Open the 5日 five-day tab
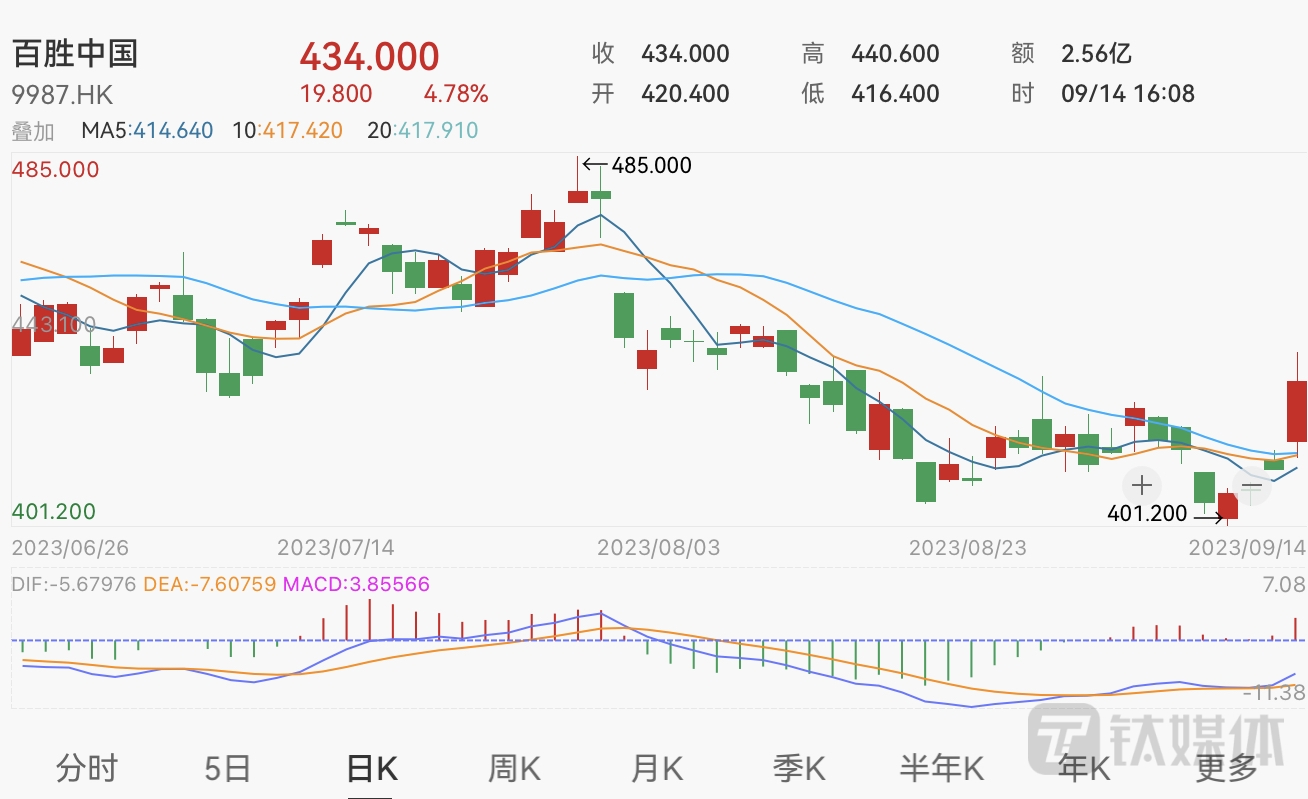 point(227,769)
